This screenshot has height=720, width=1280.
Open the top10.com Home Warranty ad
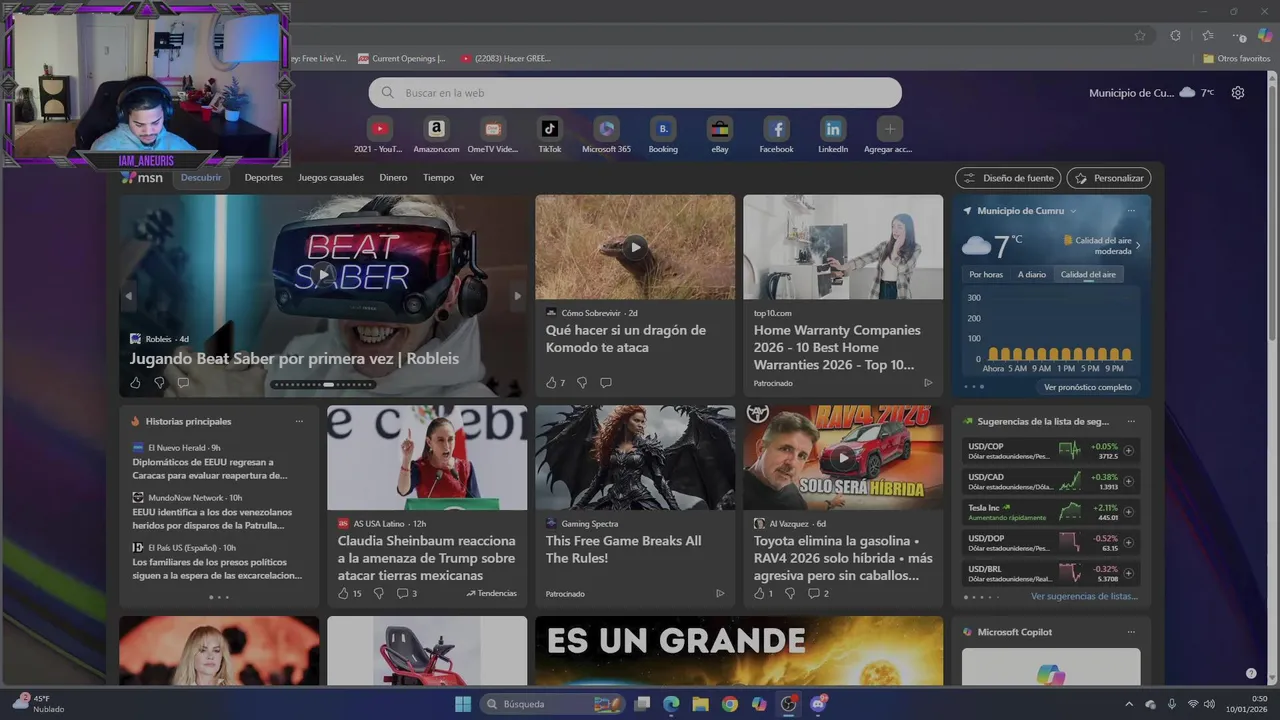coord(843,295)
